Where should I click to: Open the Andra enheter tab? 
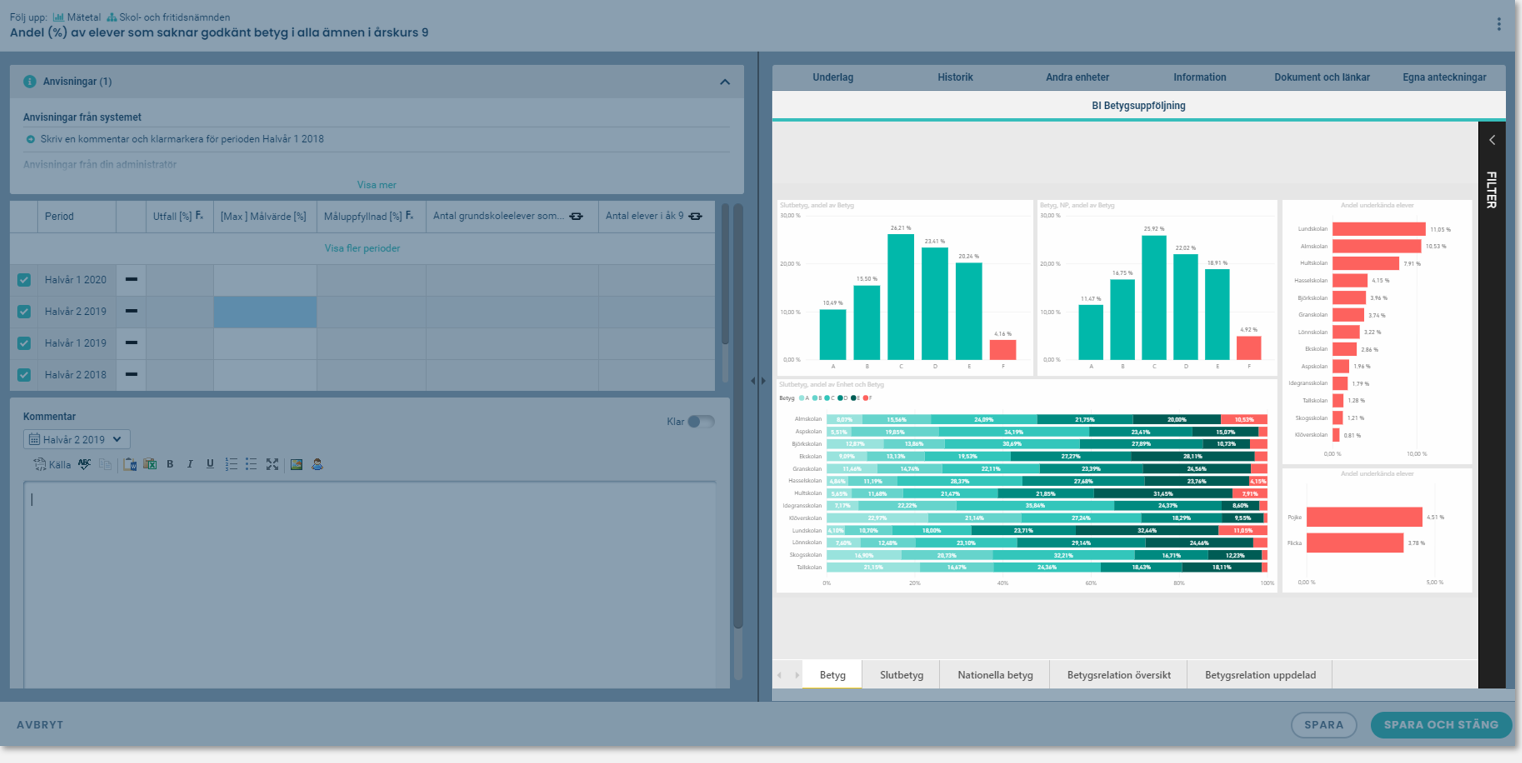click(1077, 77)
